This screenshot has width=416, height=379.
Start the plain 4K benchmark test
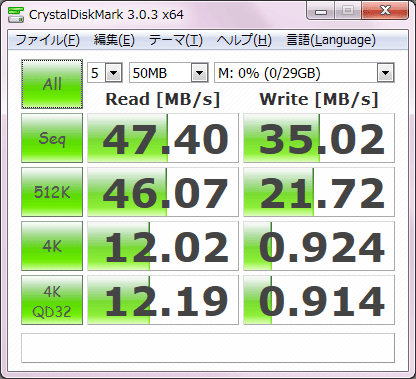[52, 246]
